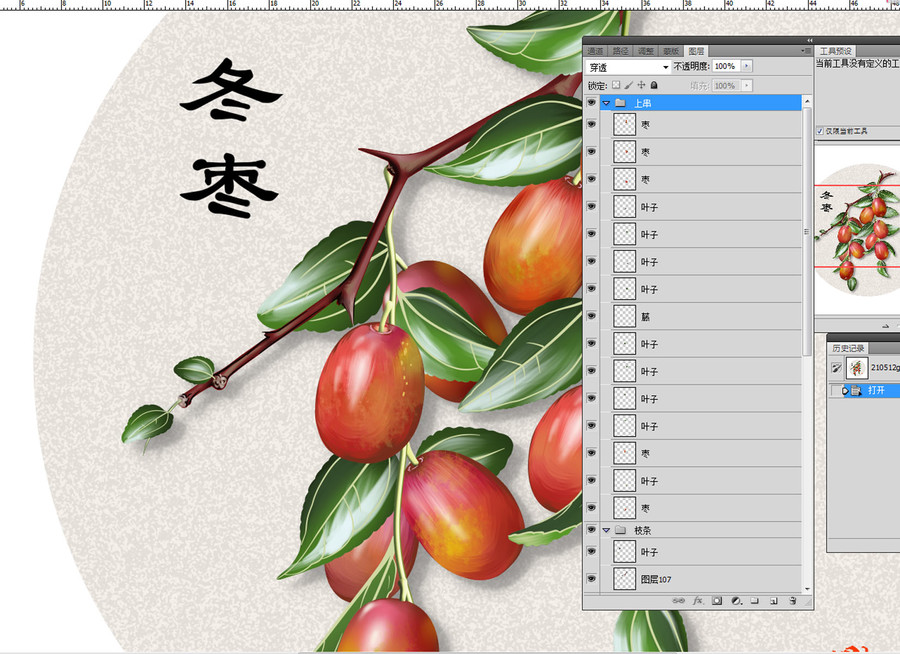
Task: Click the 枣 character on canvas
Action: point(229,185)
